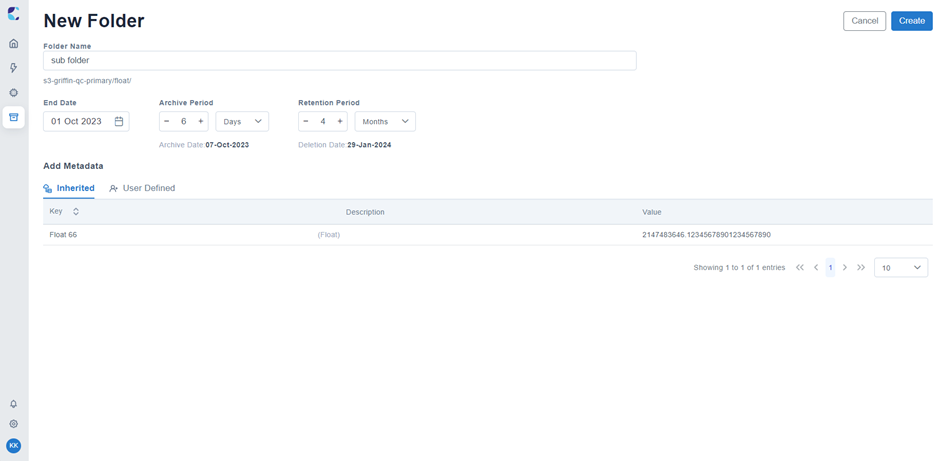Open the notifications bell icon
Image resolution: width=940 pixels, height=461 pixels.
click(x=13, y=404)
